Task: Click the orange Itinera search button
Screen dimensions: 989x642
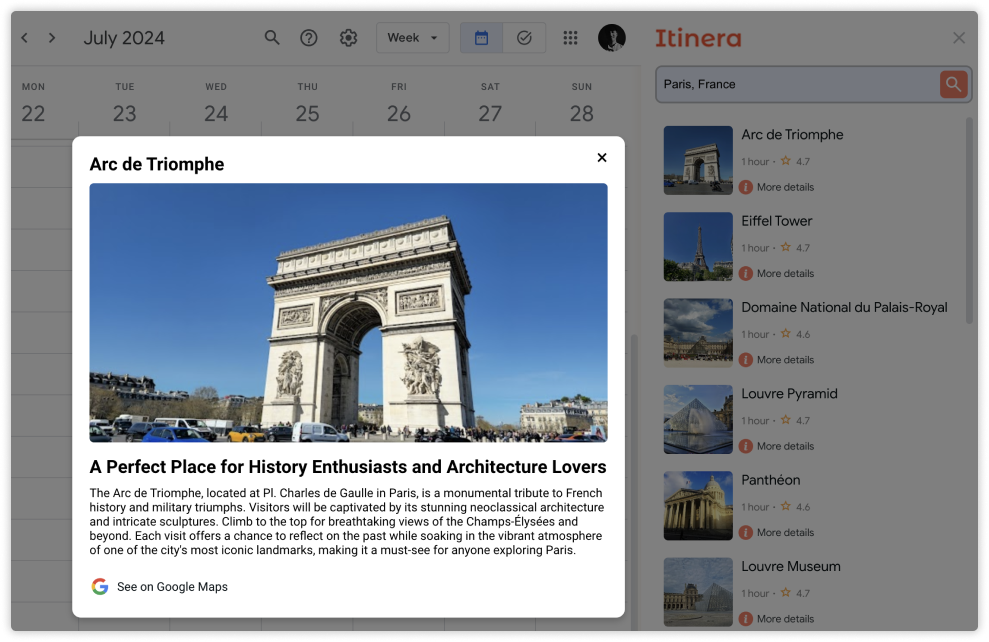Action: pyautogui.click(x=953, y=85)
